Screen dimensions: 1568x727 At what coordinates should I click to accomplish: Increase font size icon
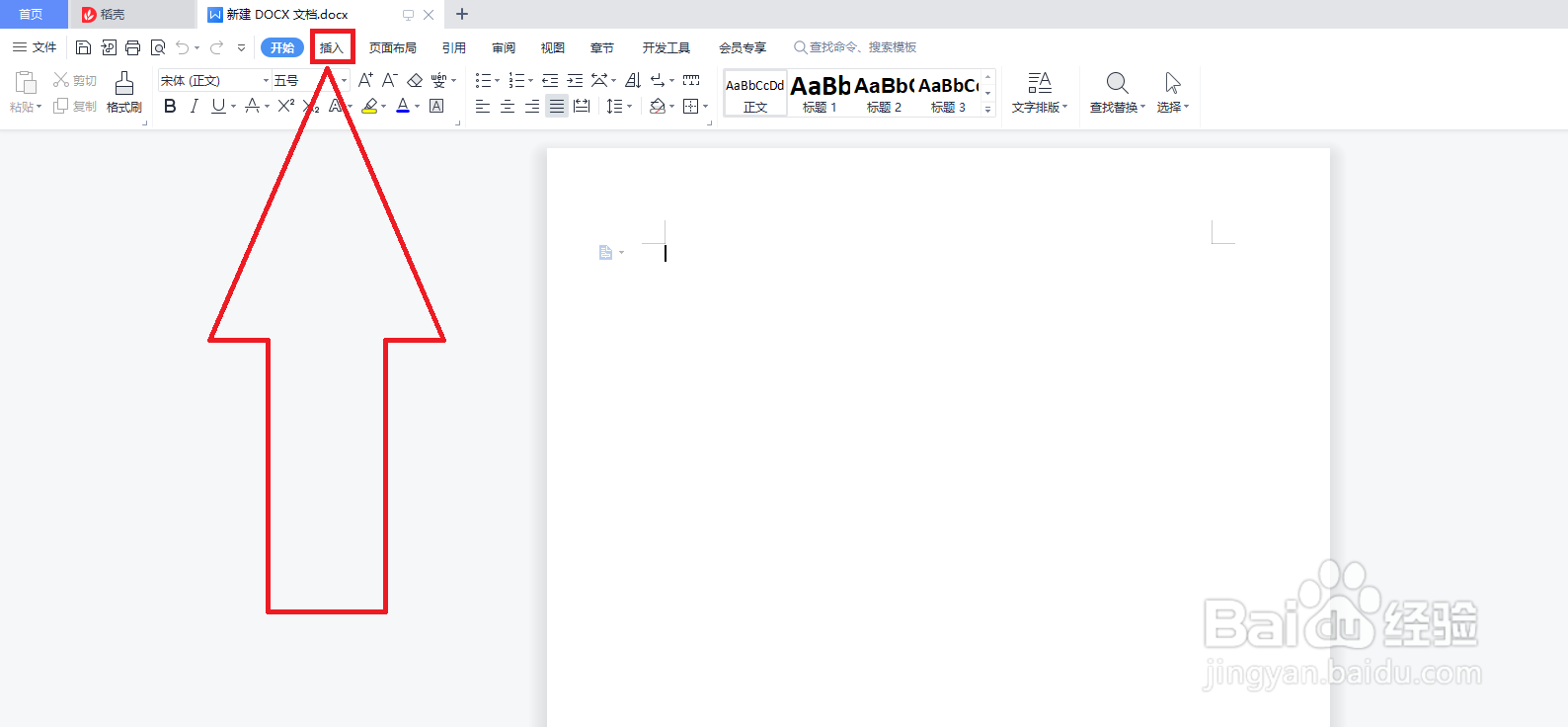tap(365, 80)
